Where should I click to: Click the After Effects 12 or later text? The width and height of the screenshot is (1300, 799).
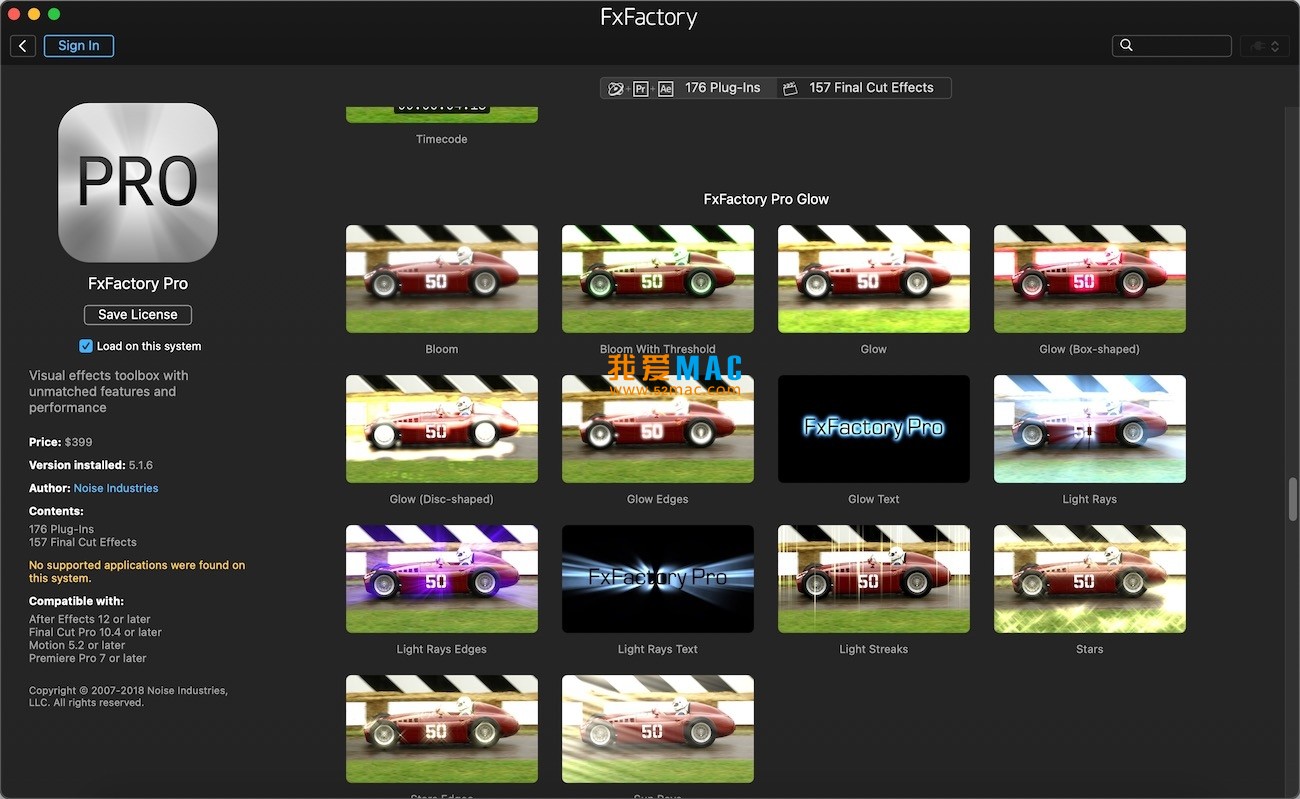tap(90, 619)
